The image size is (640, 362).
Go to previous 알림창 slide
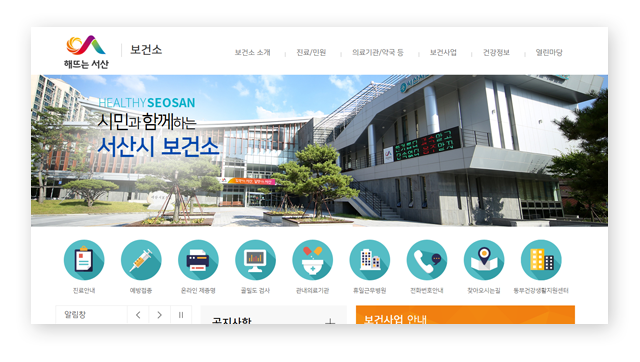click(x=138, y=315)
